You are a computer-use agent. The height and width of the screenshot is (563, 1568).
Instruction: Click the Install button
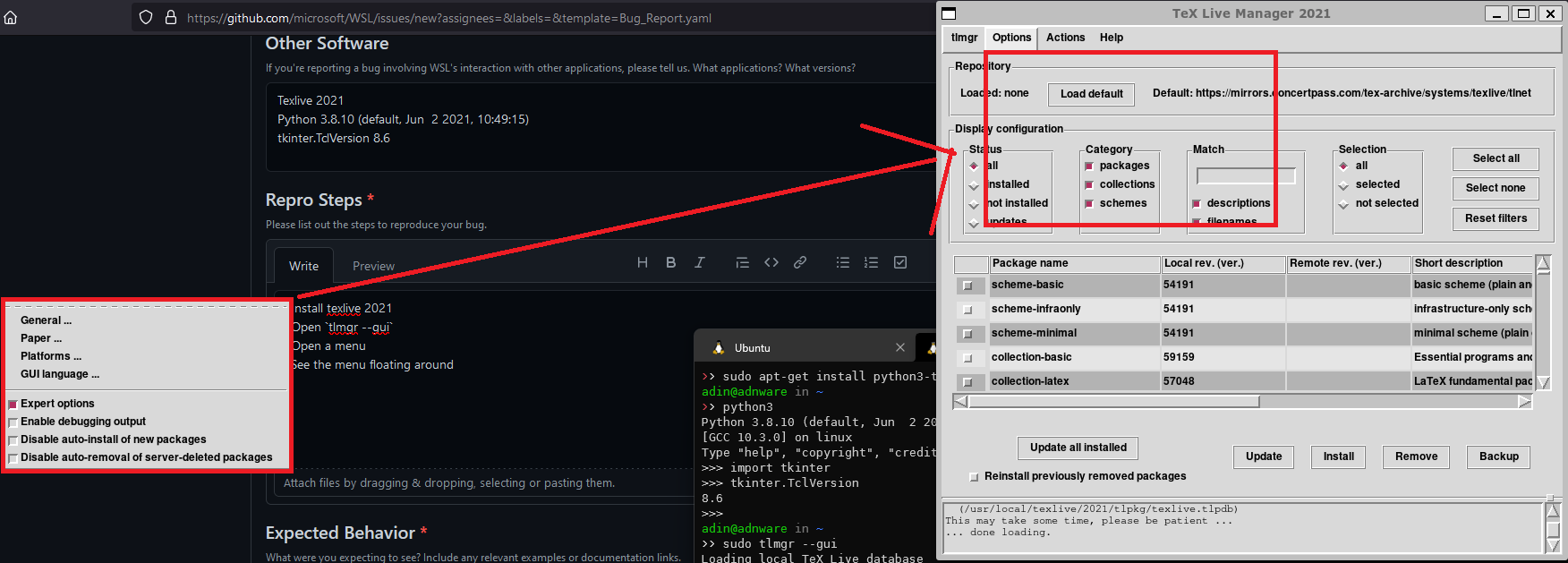tap(1339, 456)
